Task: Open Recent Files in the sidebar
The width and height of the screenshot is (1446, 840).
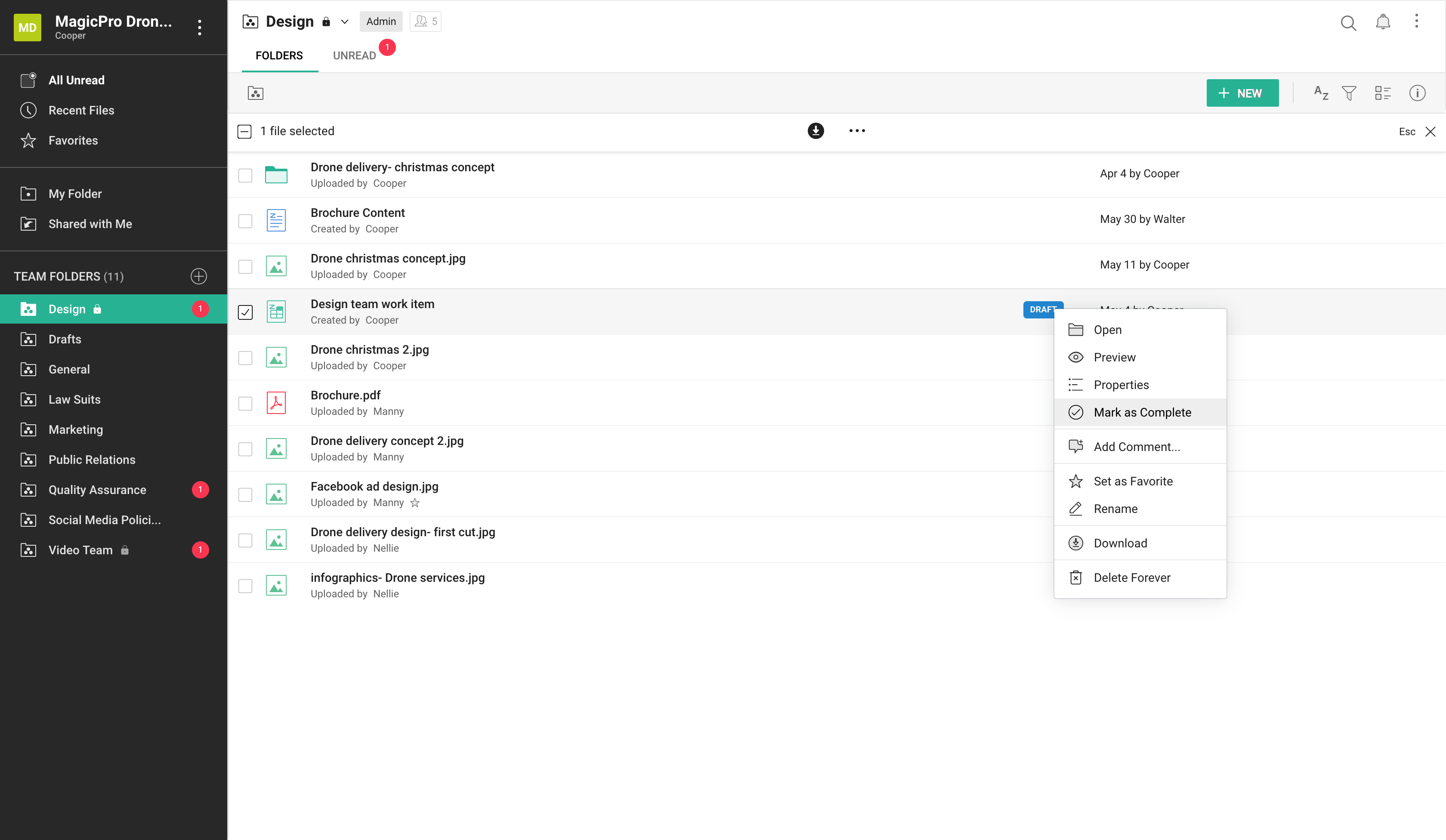Action: click(81, 110)
